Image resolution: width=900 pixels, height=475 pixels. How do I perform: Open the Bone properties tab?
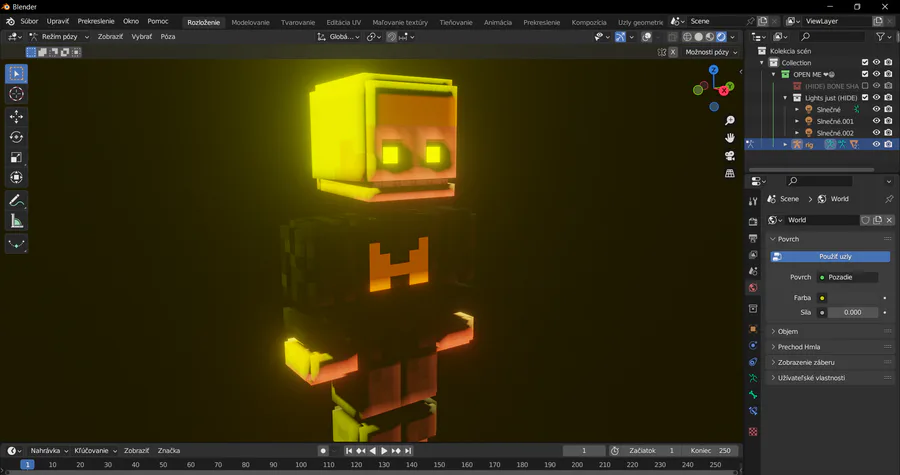[753, 395]
